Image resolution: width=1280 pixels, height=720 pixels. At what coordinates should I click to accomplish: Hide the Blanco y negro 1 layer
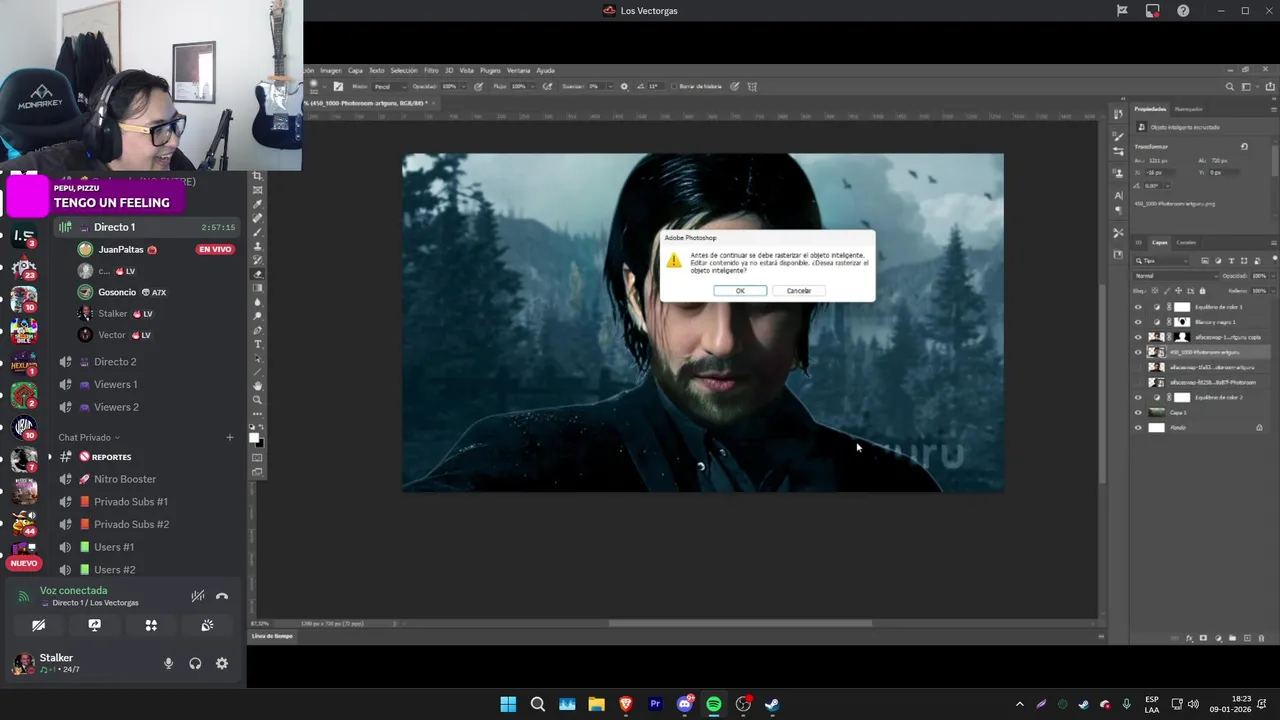pyautogui.click(x=1138, y=322)
